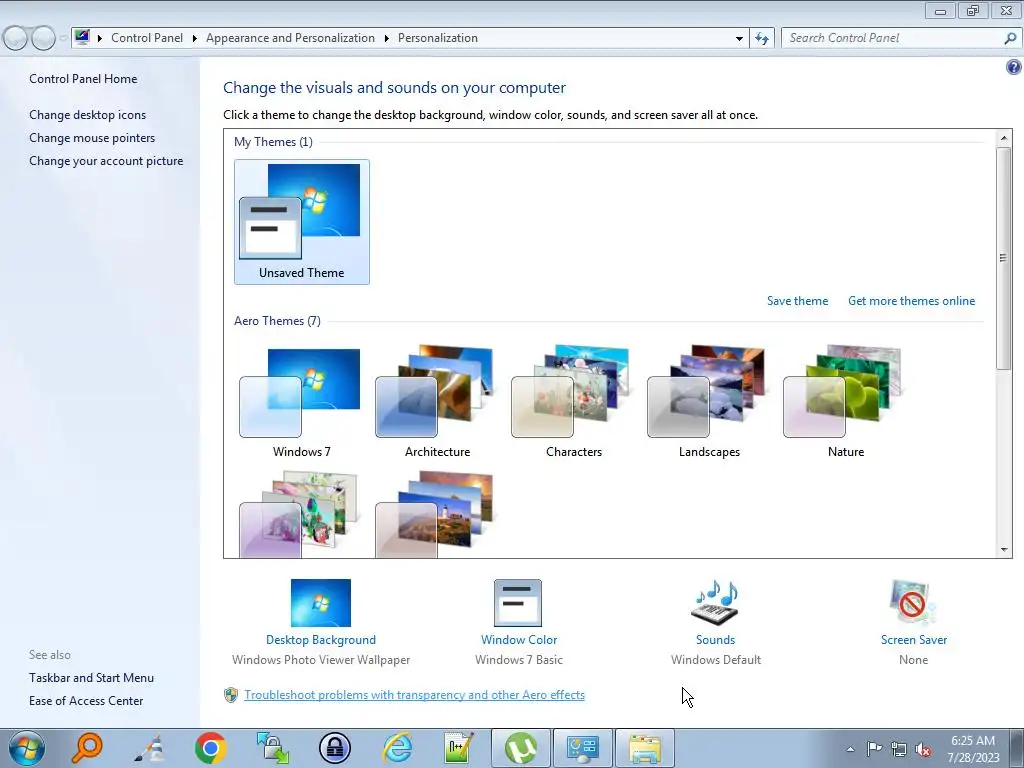This screenshot has height=768, width=1024.
Task: Click Control Panel breadcrumb
Action: pos(147,38)
